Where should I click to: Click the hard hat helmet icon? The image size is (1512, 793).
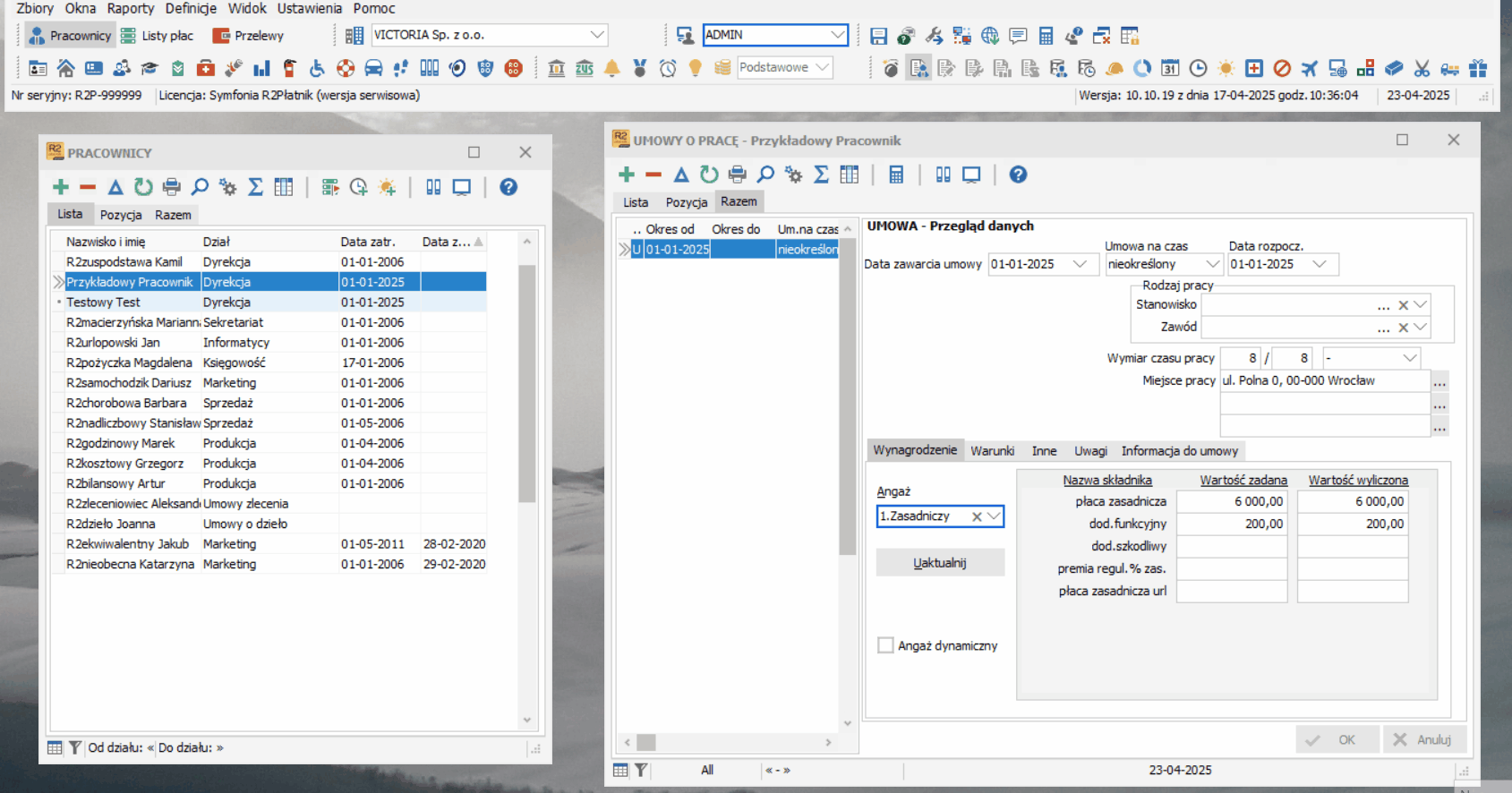[1115, 68]
